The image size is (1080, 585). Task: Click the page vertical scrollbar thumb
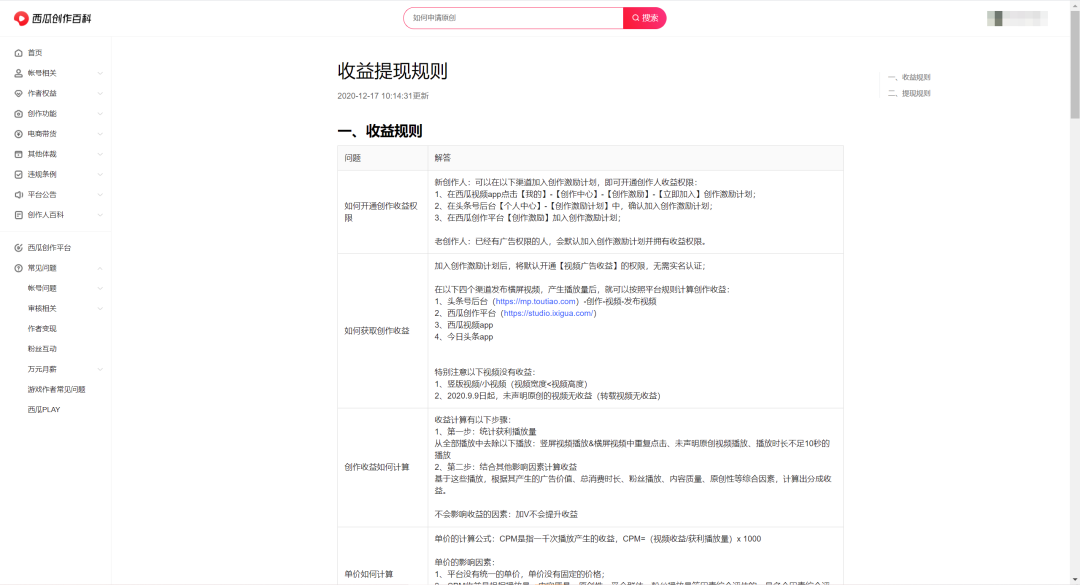tap(1074, 65)
